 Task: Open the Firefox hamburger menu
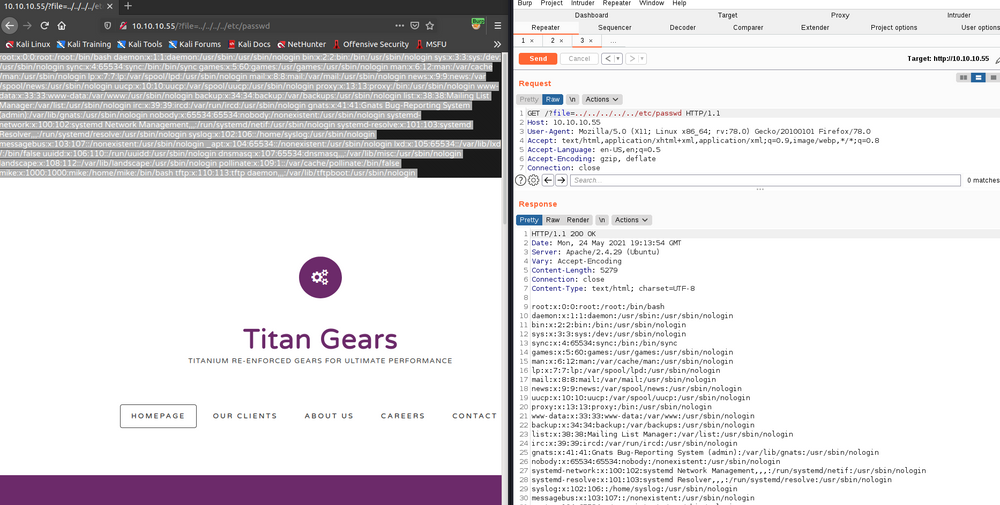click(x=497, y=25)
